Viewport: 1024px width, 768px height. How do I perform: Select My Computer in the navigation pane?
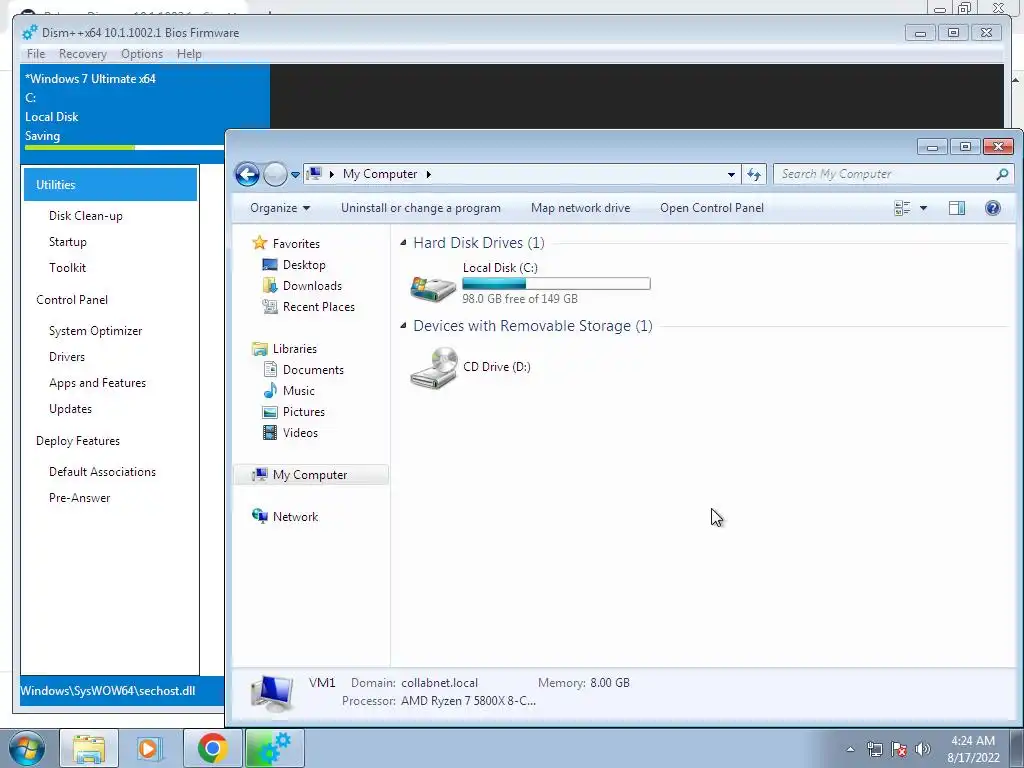[310, 475]
